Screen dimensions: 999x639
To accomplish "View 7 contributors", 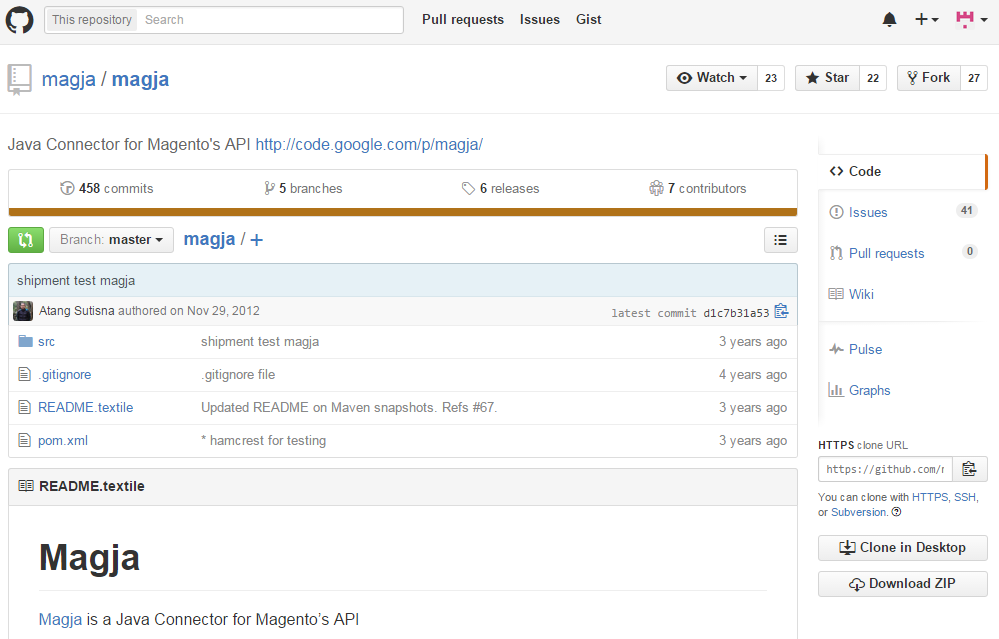I will pos(698,189).
